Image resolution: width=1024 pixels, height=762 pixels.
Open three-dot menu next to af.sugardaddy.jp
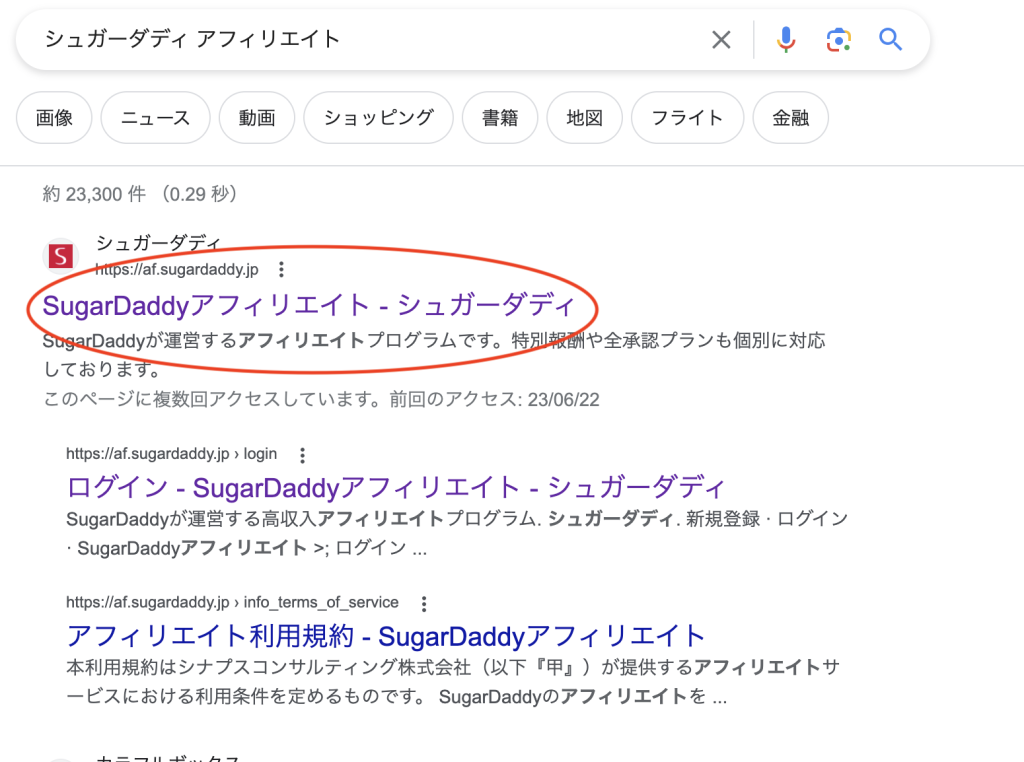point(282,269)
